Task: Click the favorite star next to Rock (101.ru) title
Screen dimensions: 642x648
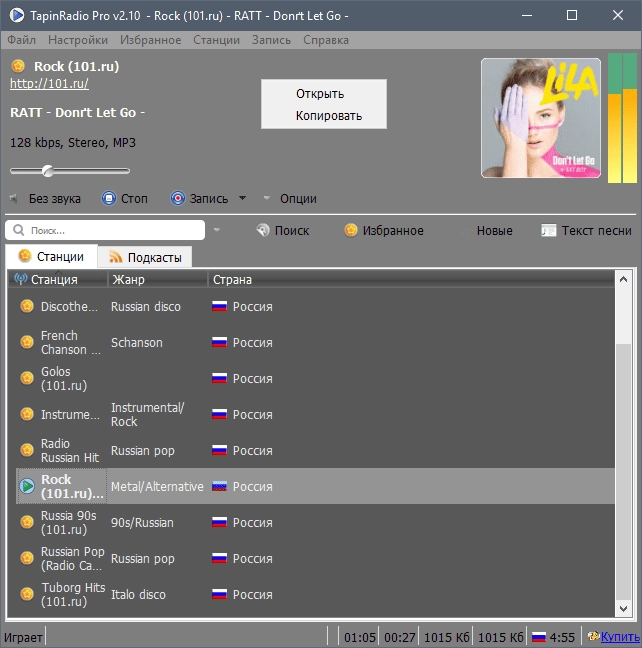Action: coord(18,66)
